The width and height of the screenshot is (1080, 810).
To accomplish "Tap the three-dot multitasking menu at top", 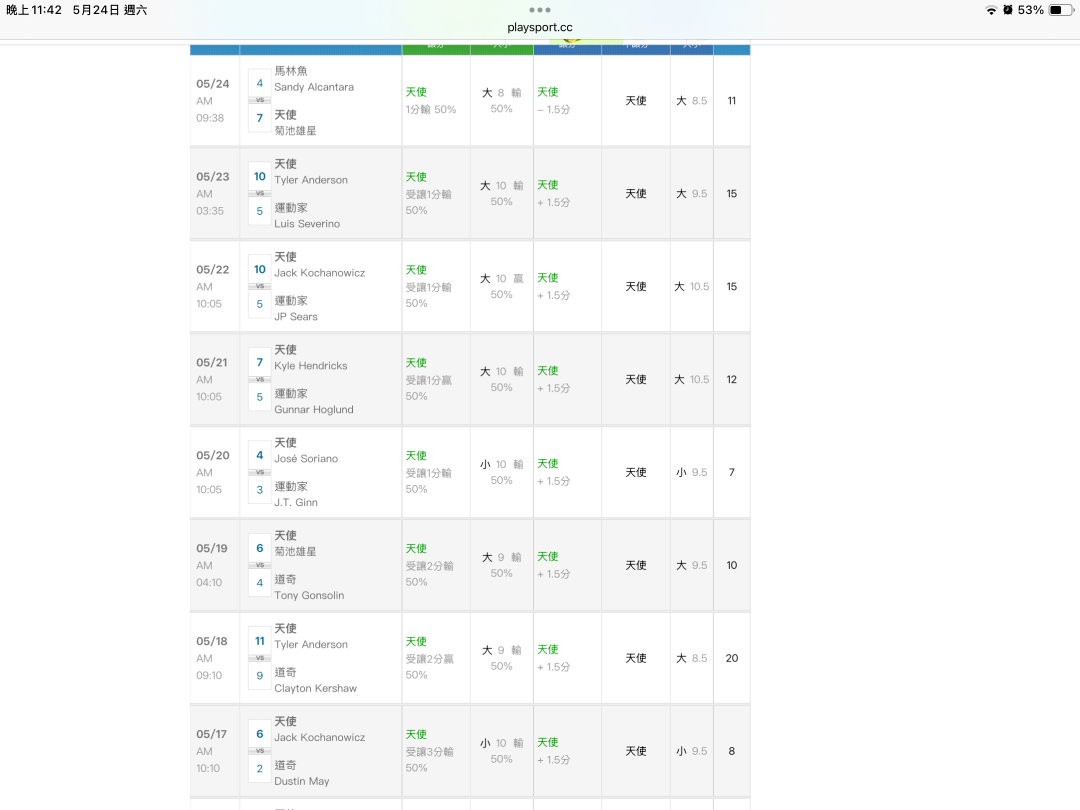I will tap(540, 10).
